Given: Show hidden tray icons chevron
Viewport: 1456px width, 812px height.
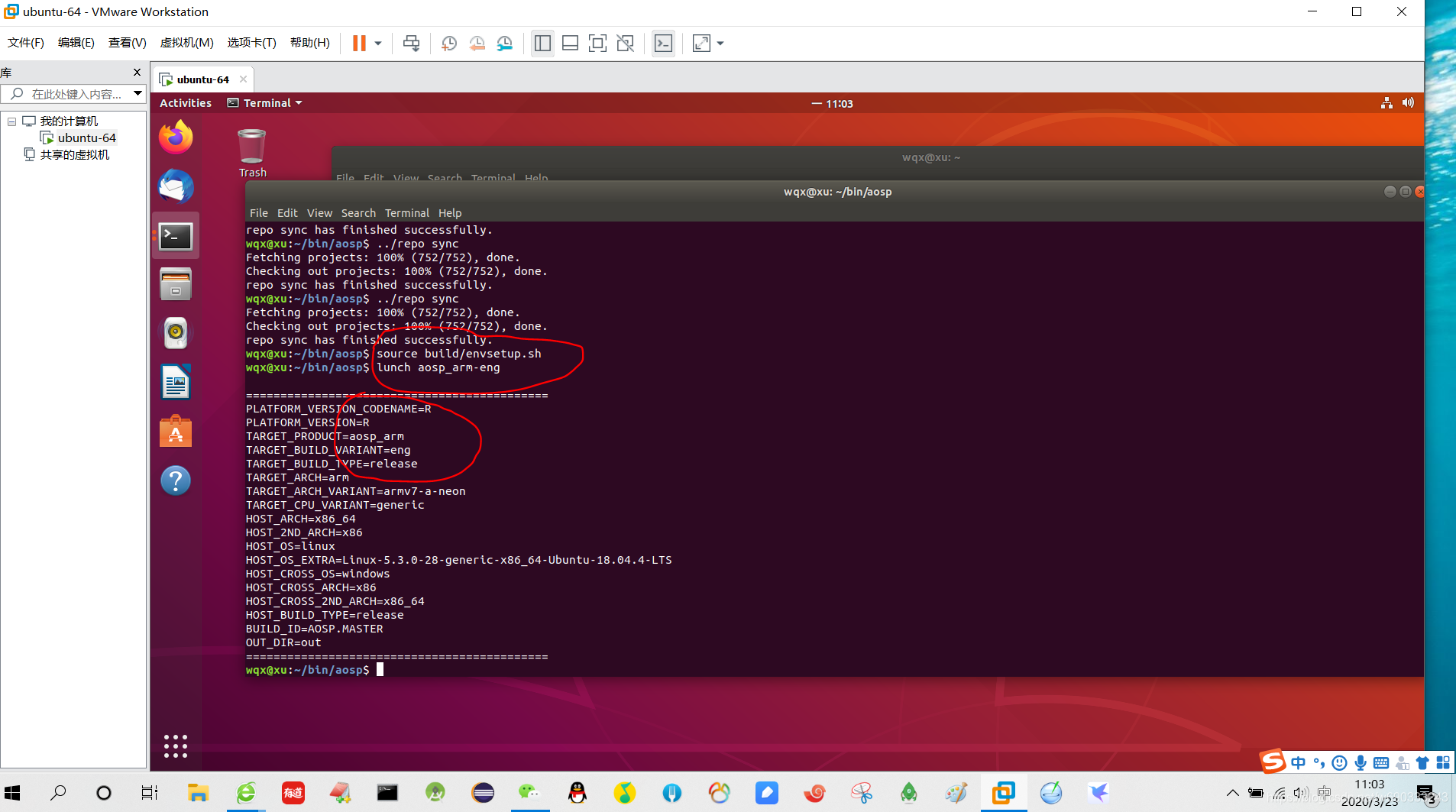Looking at the screenshot, I should point(1232,793).
